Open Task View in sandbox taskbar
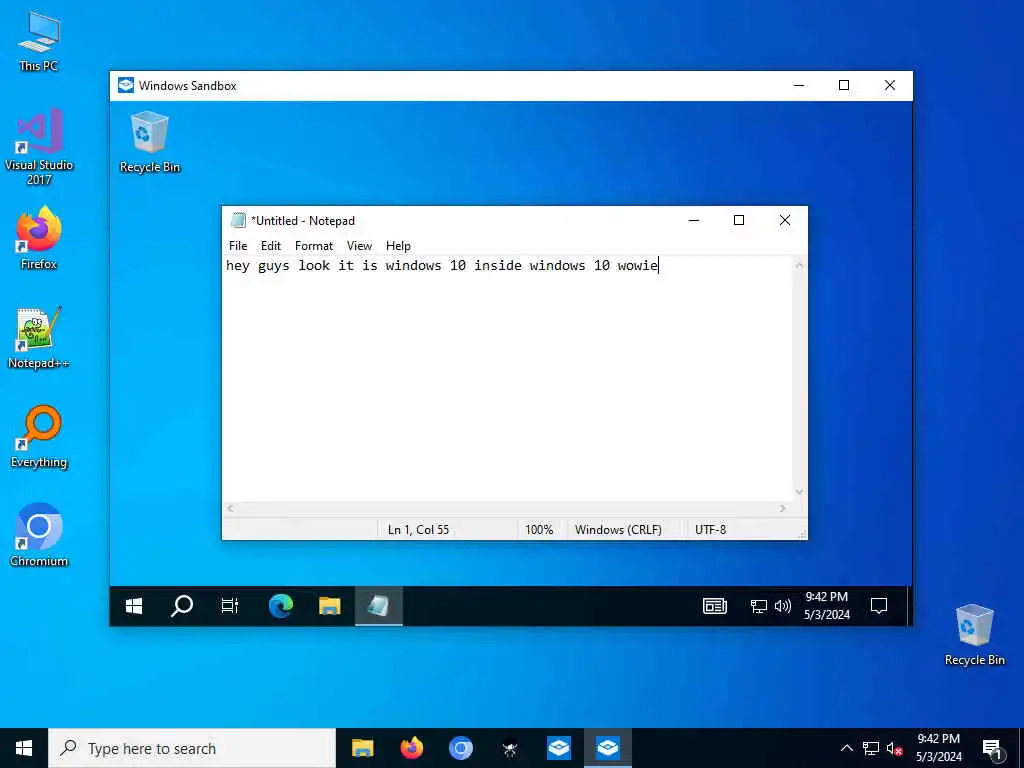 (229, 606)
